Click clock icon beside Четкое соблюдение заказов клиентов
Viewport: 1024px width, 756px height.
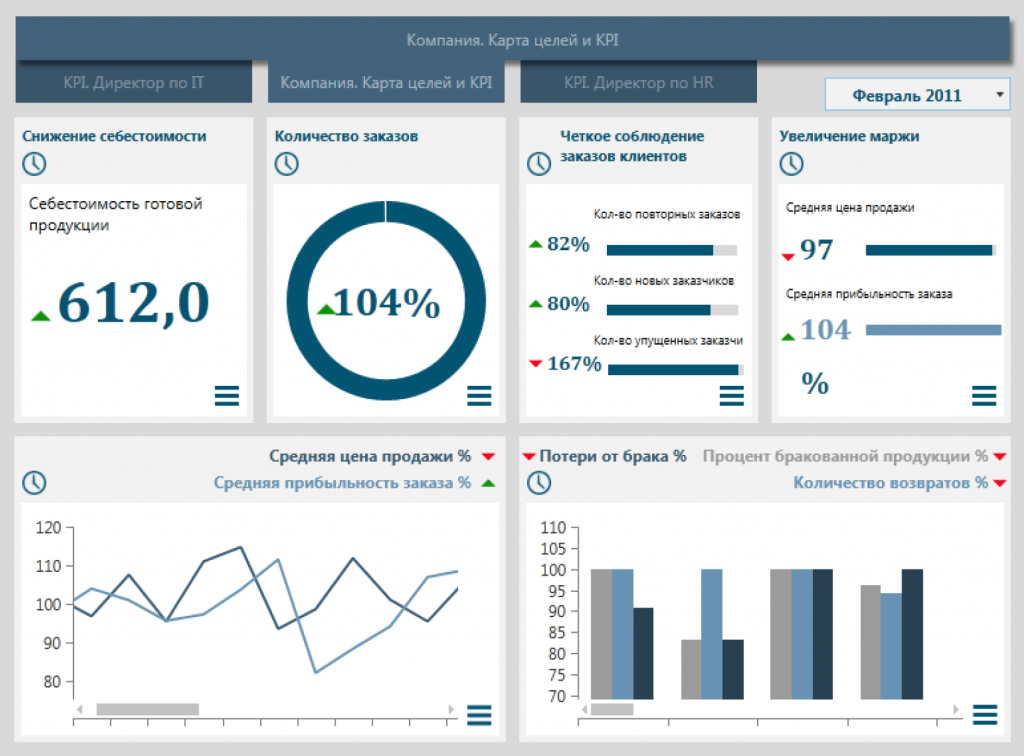click(539, 163)
